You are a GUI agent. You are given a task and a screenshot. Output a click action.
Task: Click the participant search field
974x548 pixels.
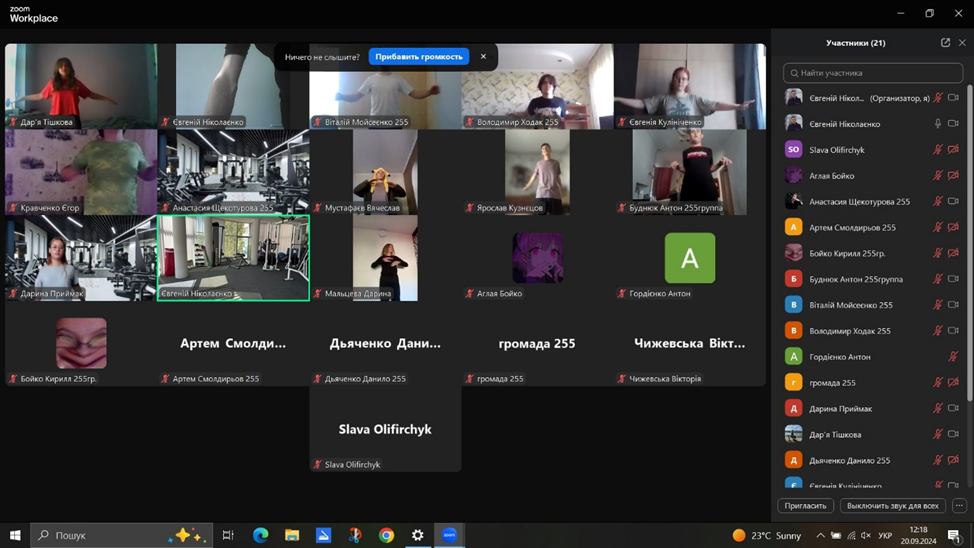tap(872, 73)
